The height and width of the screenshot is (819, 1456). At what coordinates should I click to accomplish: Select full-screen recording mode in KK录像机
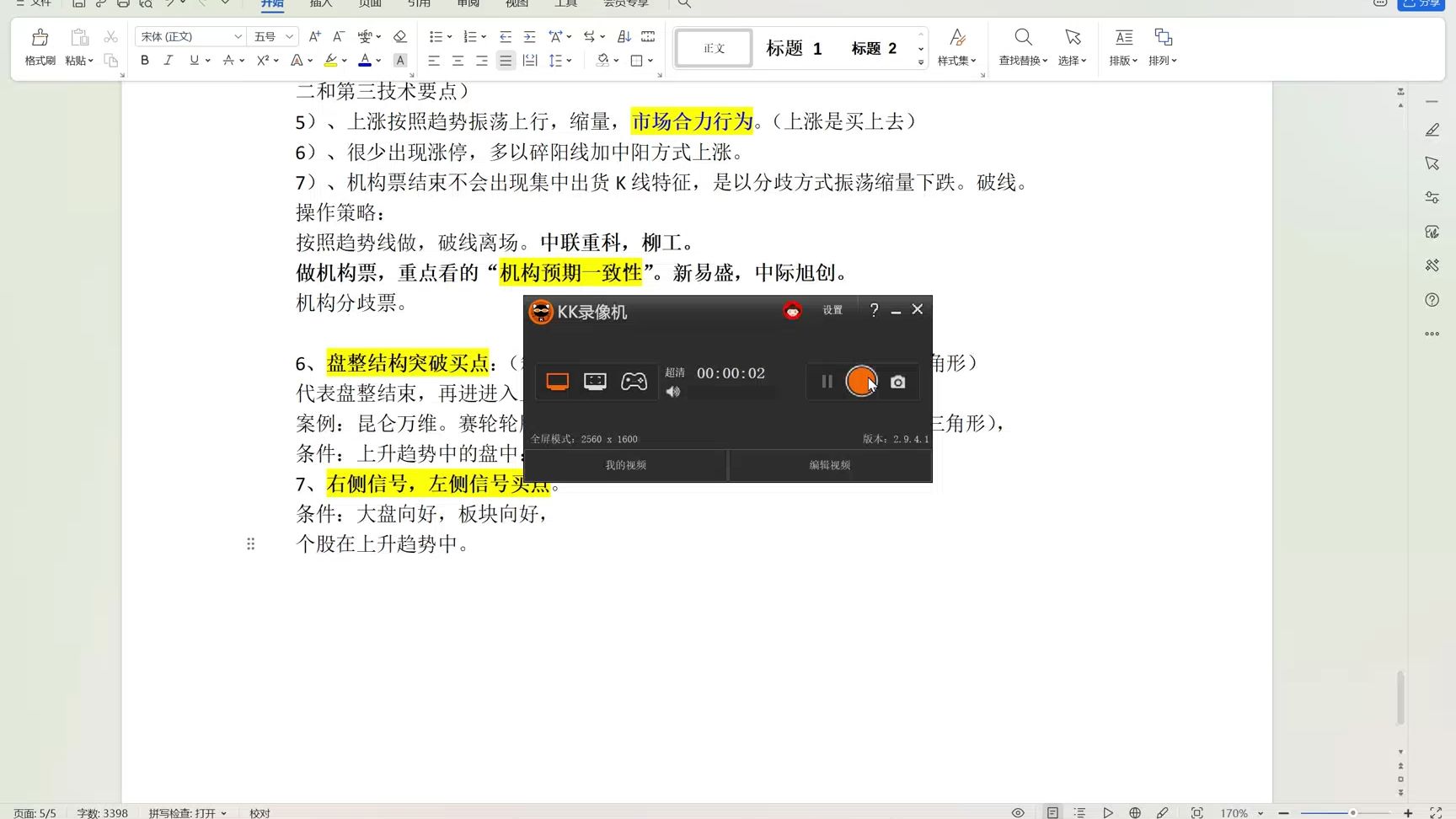coord(557,381)
